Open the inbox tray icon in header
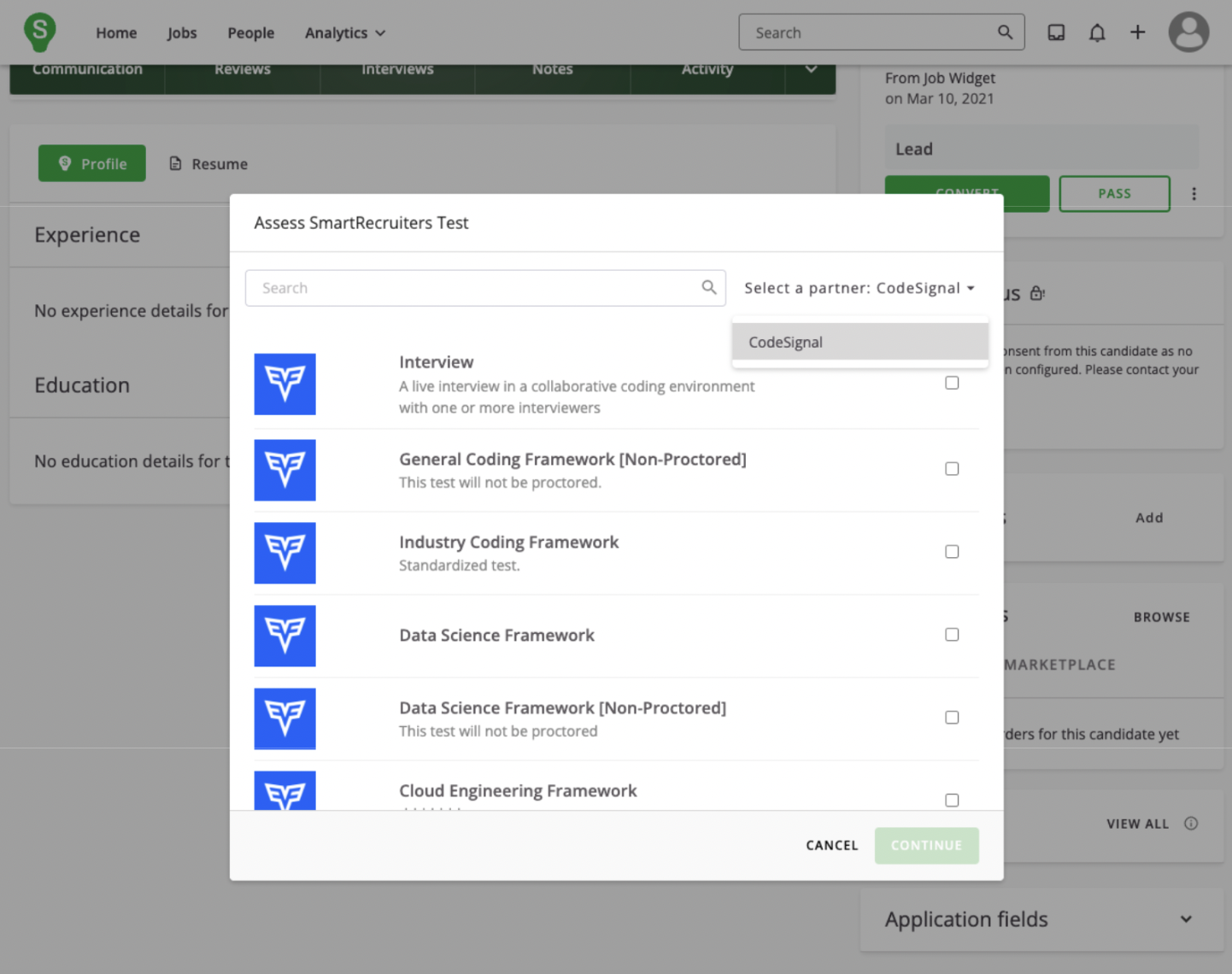The image size is (1232, 974). 1056,32
